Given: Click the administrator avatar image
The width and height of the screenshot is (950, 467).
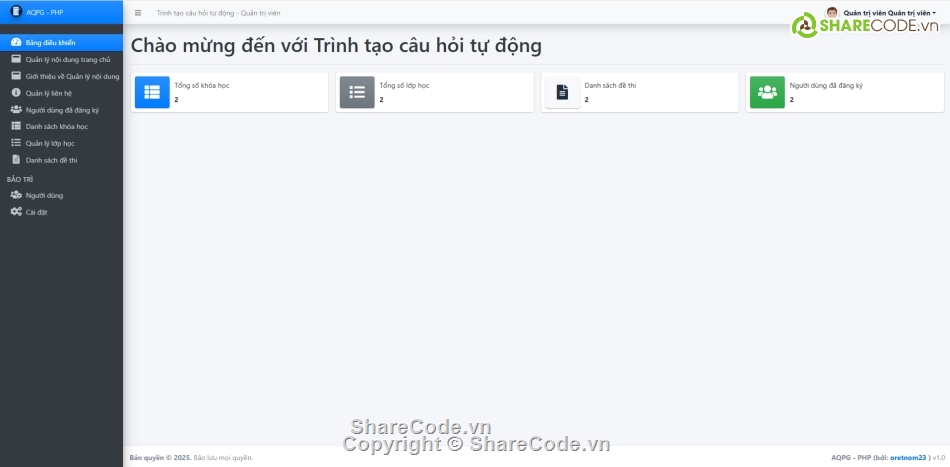Looking at the screenshot, I should [x=832, y=13].
